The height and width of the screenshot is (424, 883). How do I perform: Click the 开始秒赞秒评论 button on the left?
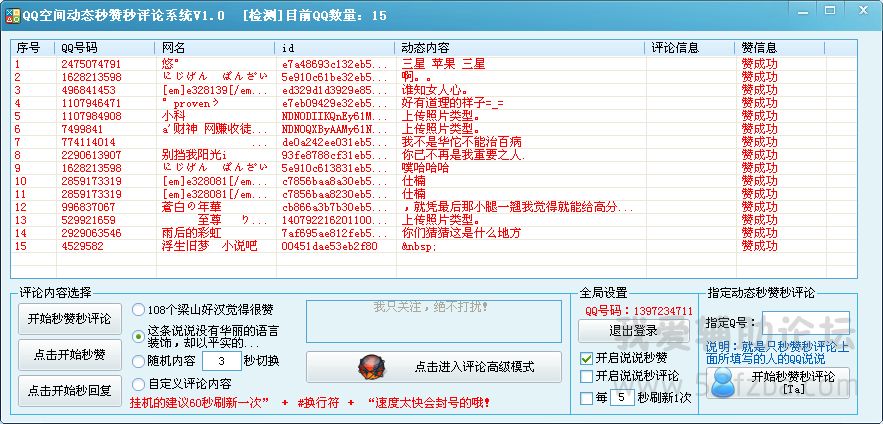[70, 319]
